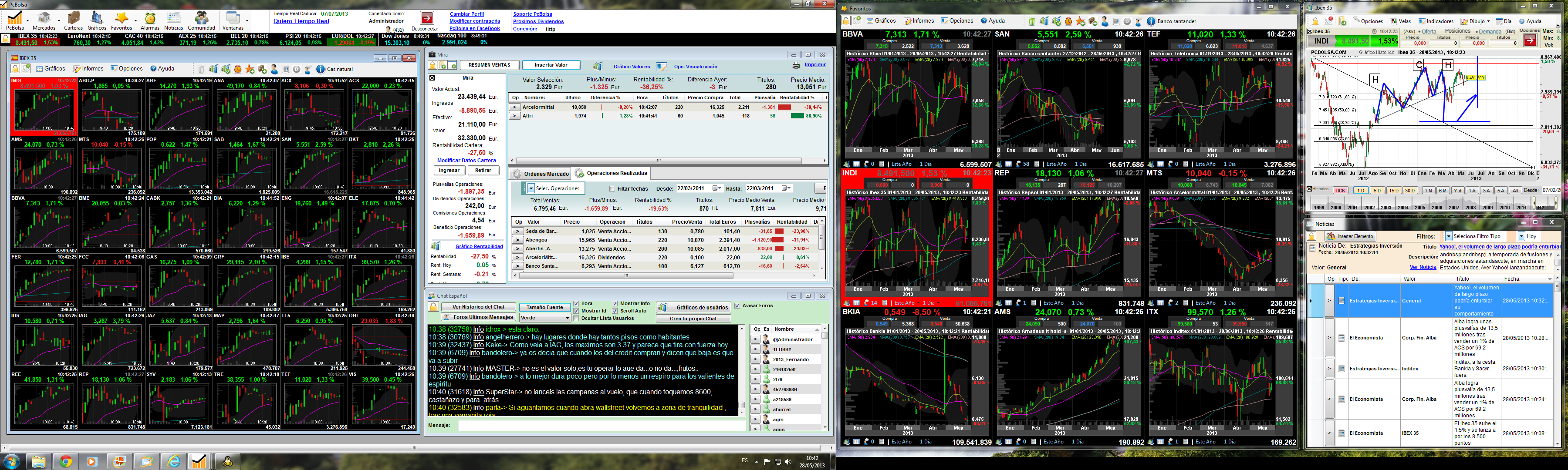Open the Quiero Tiempo Real link

click(x=301, y=21)
